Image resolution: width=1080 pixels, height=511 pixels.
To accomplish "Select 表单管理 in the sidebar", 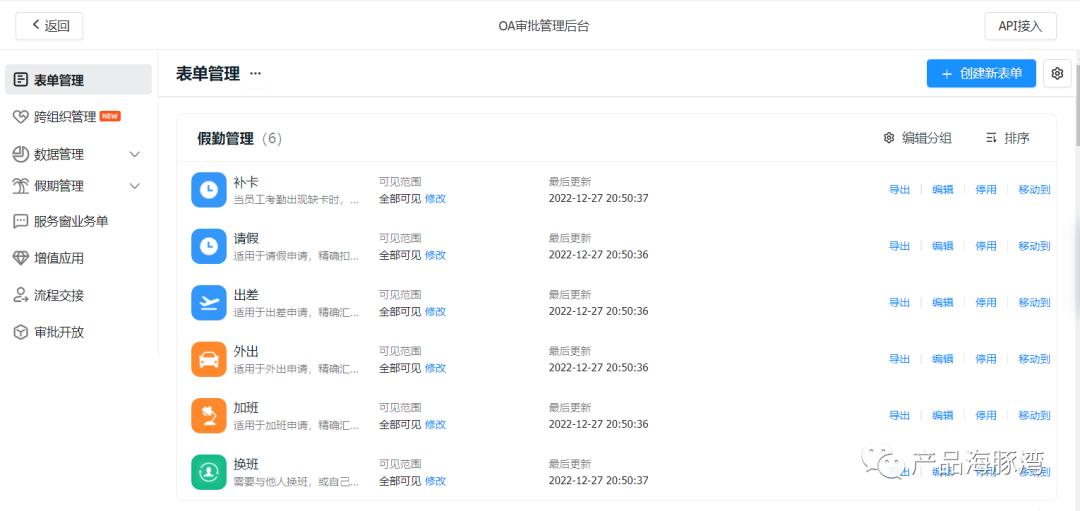I will [79, 80].
